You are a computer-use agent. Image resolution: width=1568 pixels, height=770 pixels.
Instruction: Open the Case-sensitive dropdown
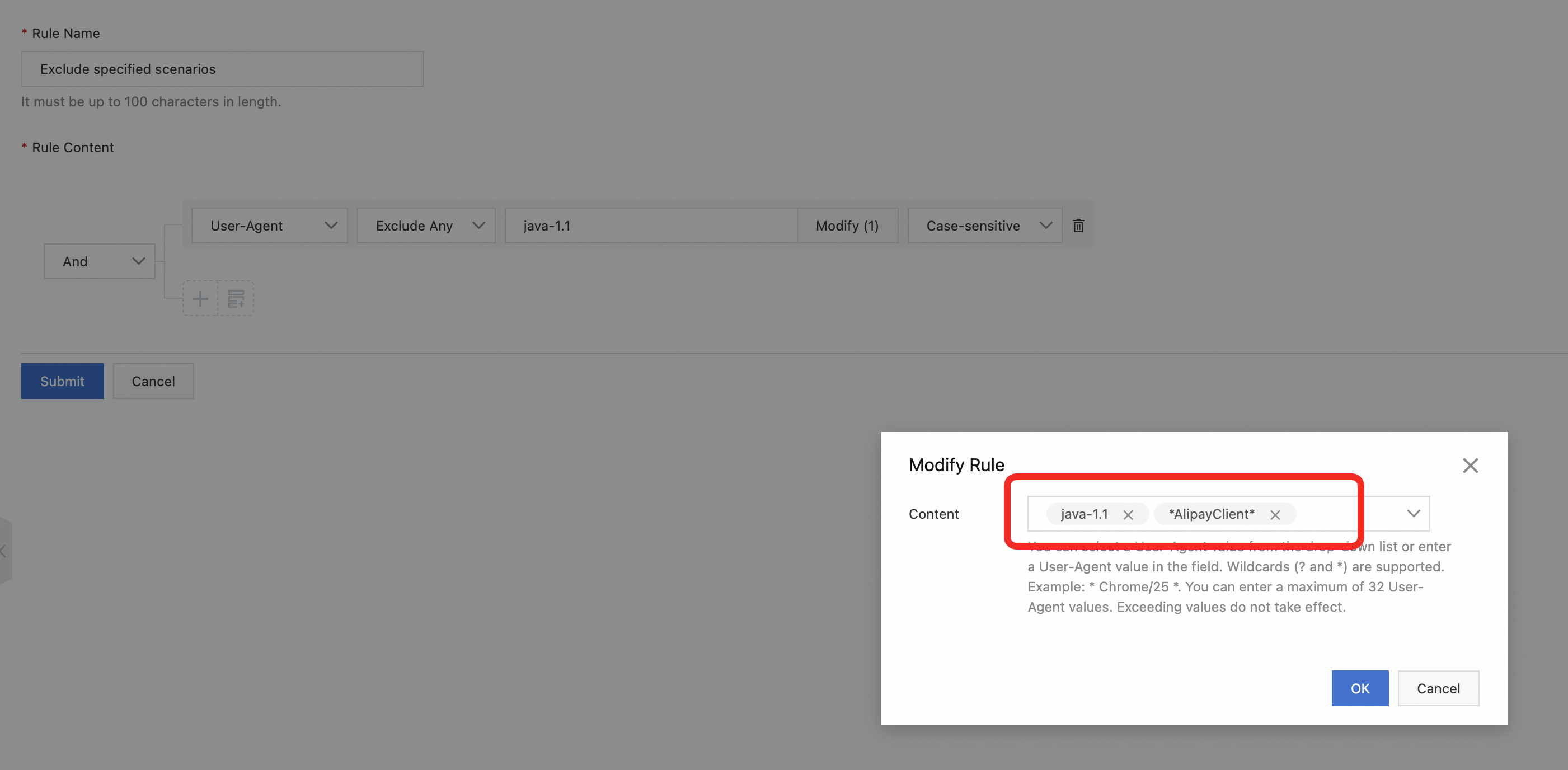(985, 226)
